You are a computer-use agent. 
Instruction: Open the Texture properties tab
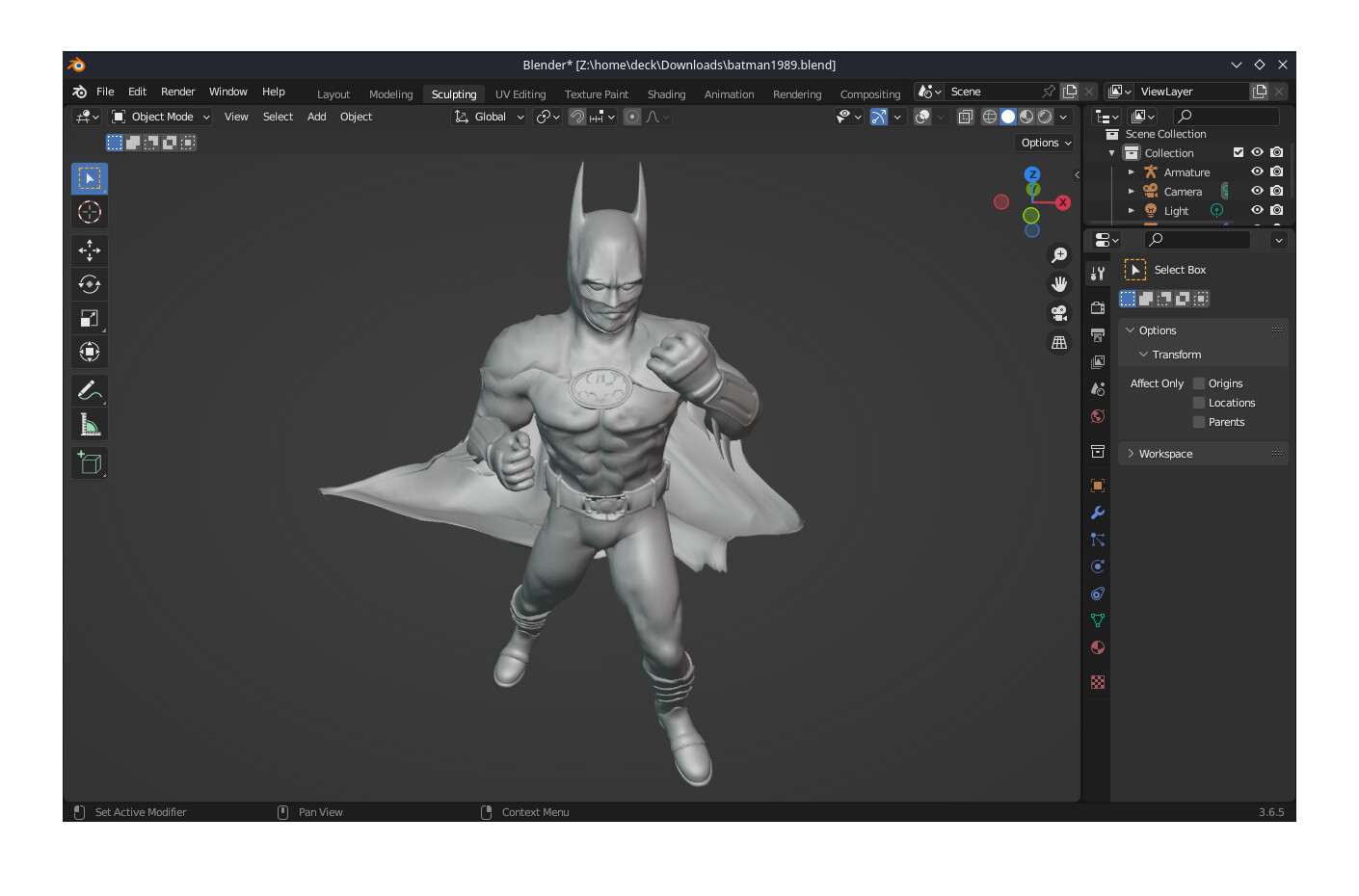coord(1098,682)
